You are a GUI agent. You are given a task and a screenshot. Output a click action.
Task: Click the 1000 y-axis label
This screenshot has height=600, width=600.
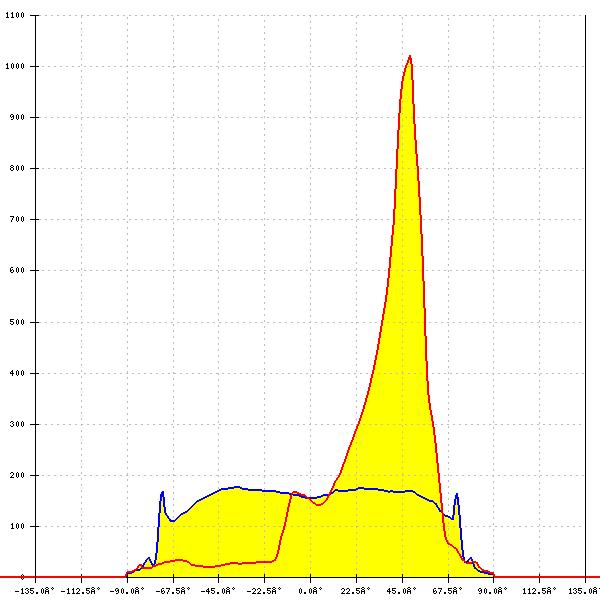click(x=15, y=66)
